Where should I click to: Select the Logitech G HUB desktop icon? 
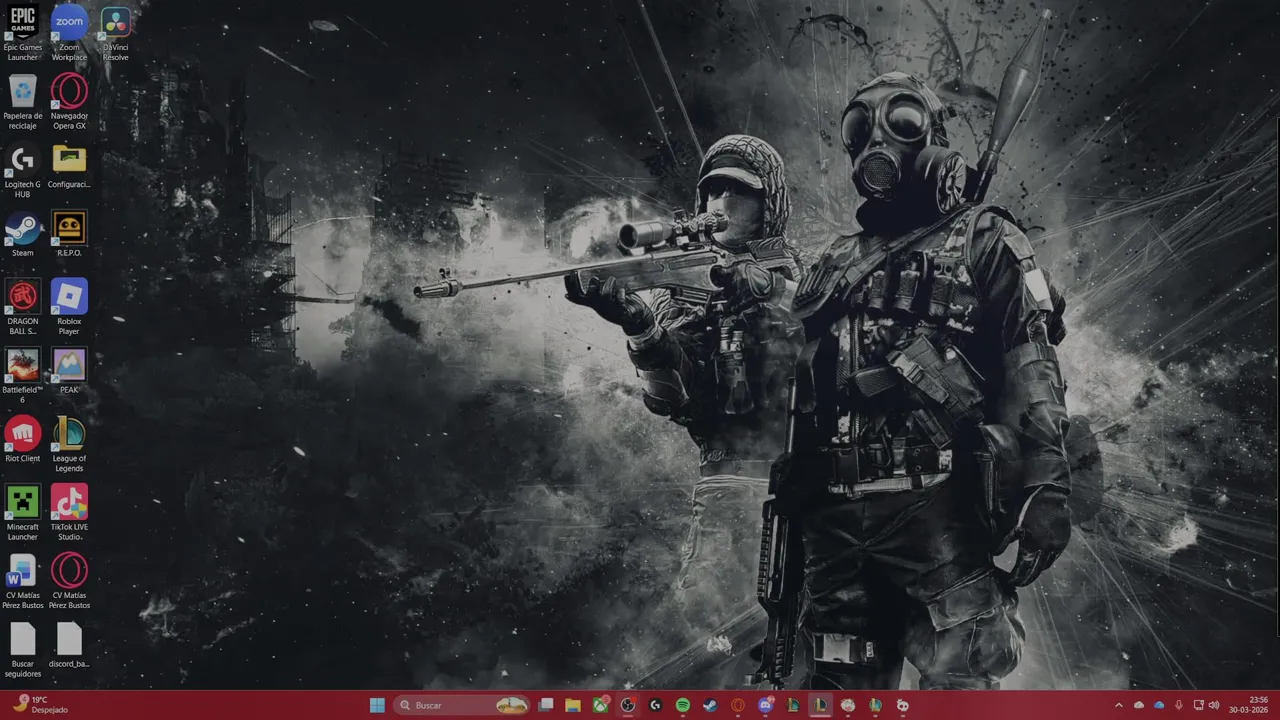coord(22,171)
